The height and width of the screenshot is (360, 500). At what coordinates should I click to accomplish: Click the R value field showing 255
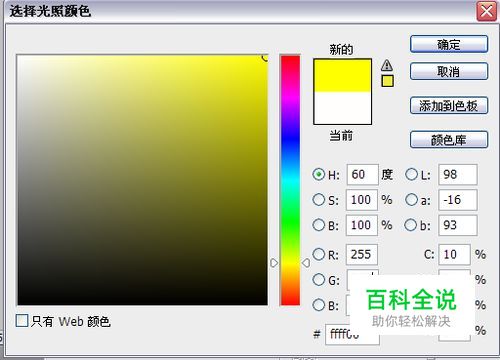tap(362, 254)
